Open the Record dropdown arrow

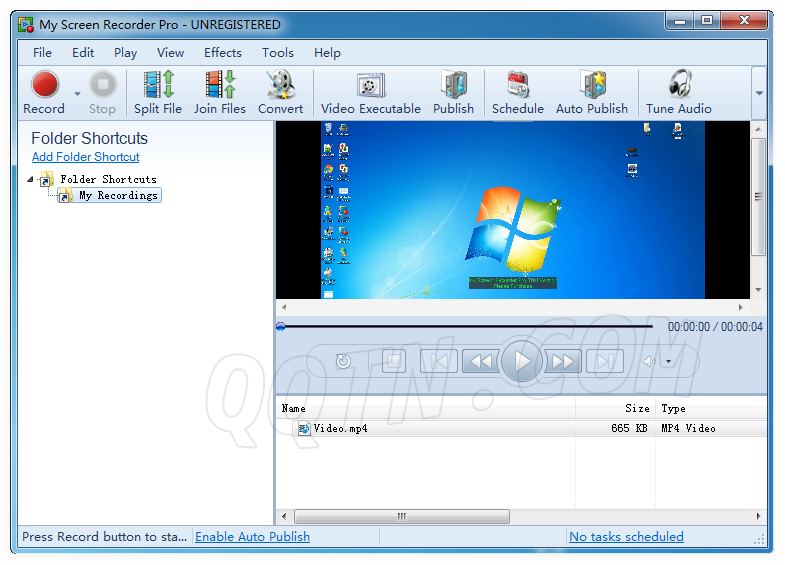[x=77, y=94]
